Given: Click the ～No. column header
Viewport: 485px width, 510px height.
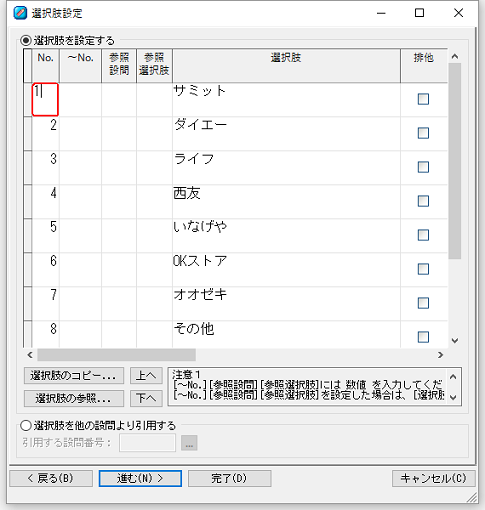Looking at the screenshot, I should pyautogui.click(x=80, y=66).
